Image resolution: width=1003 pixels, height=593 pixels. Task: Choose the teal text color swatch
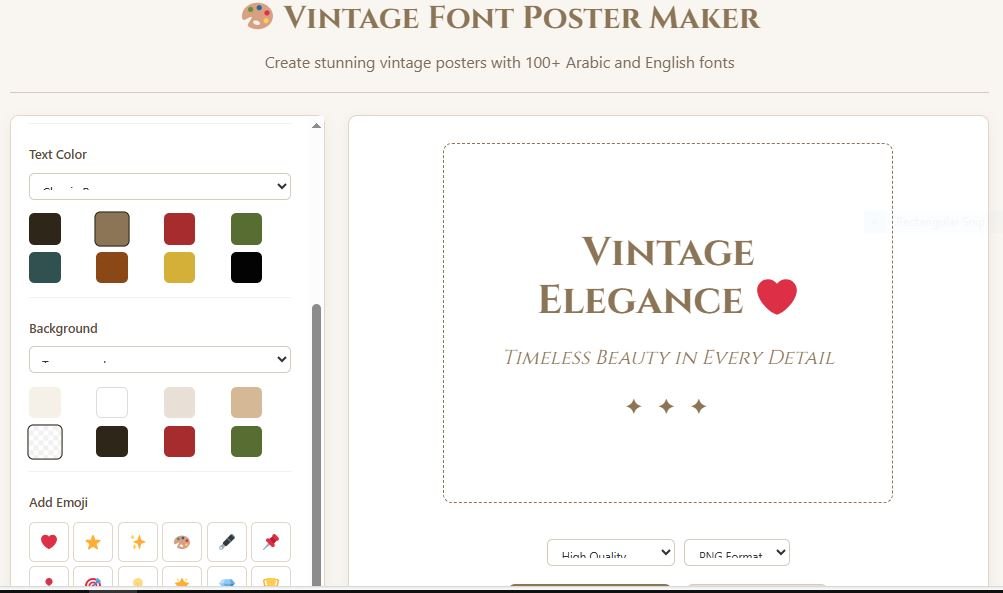point(45,267)
